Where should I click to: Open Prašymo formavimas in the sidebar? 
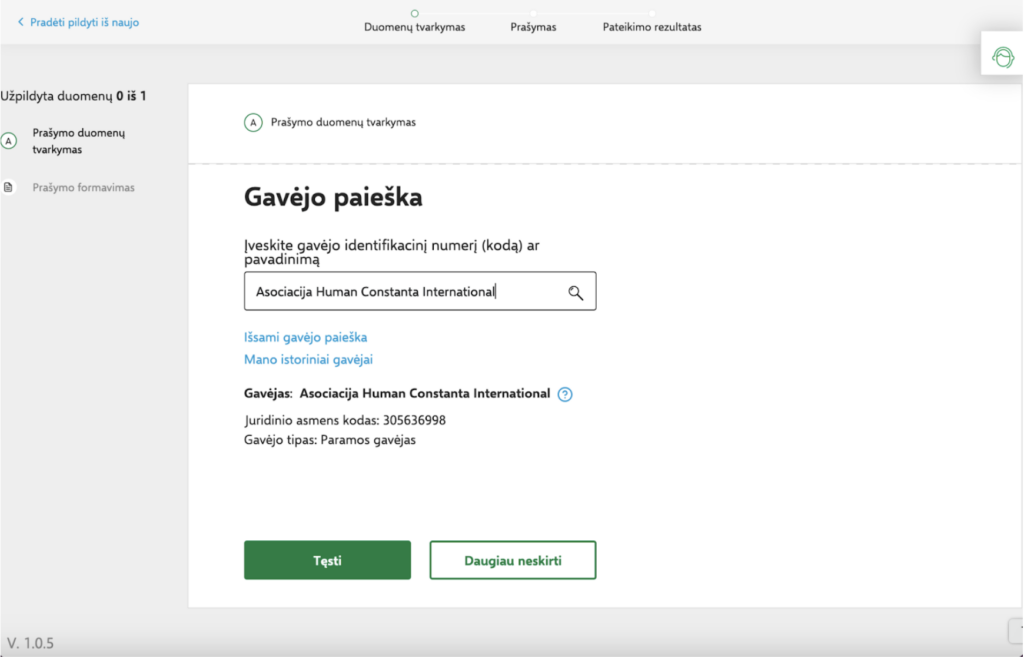83,187
